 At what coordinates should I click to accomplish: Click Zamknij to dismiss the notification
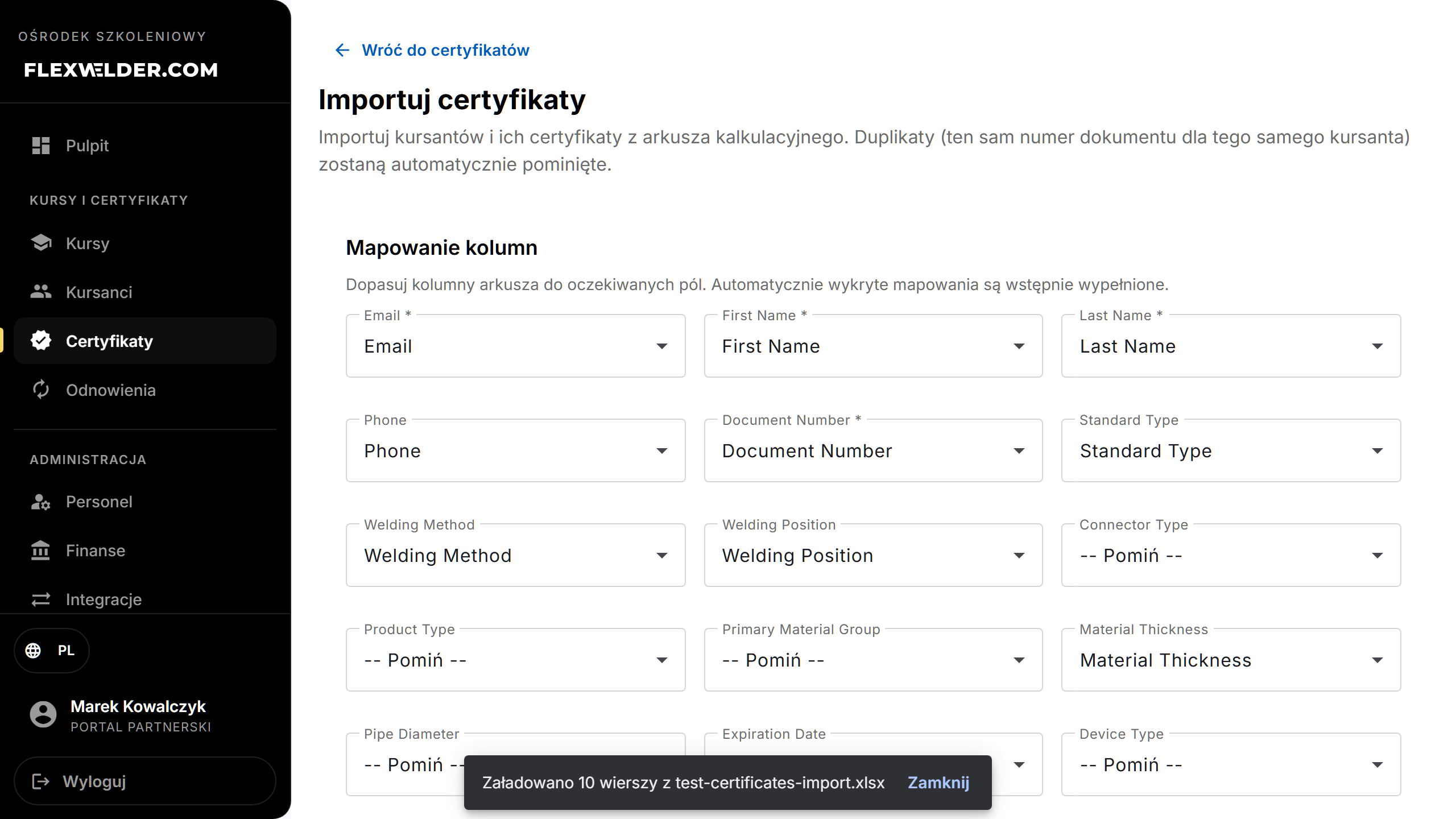(x=938, y=783)
